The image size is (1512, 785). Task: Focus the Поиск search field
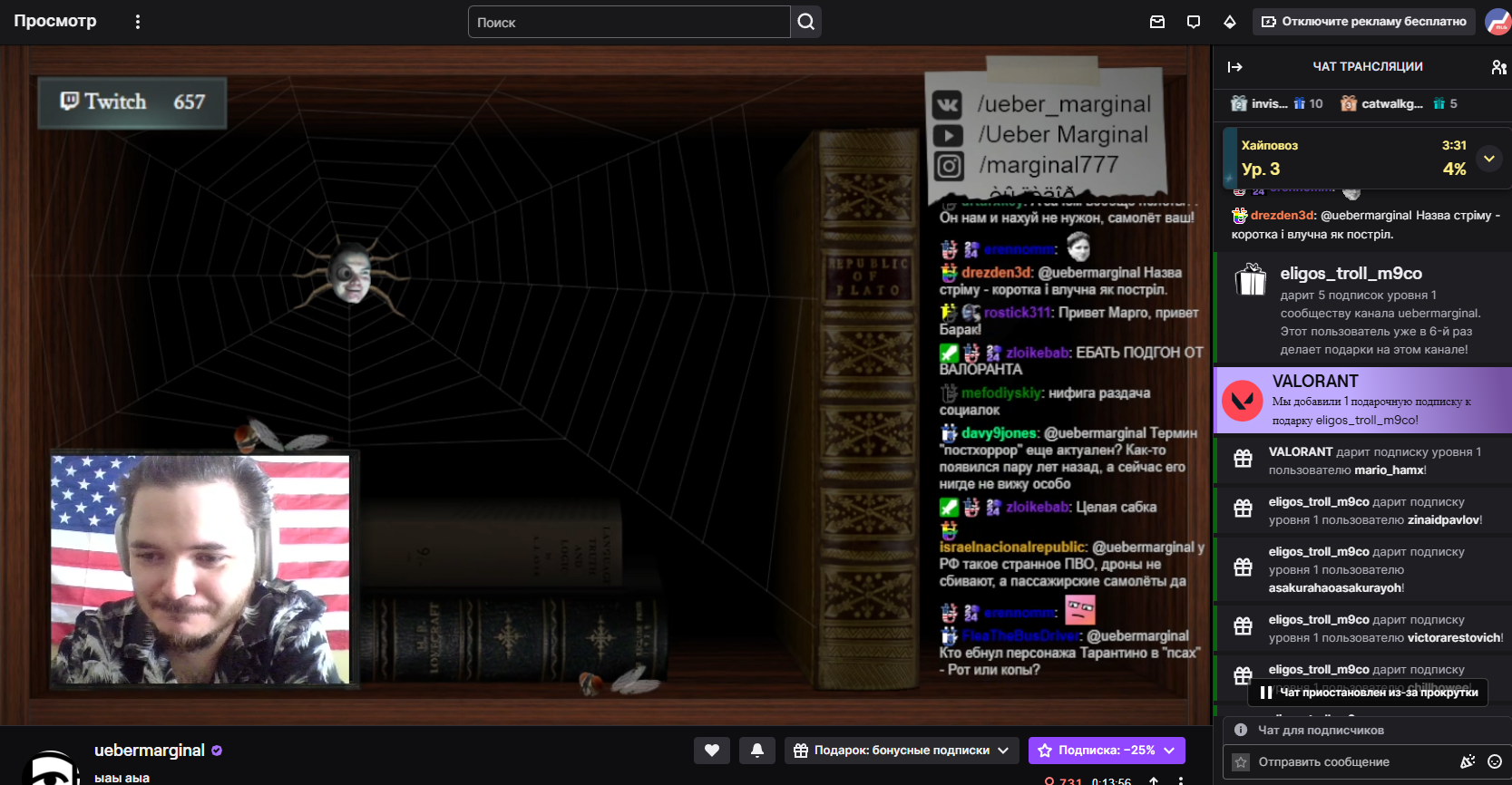(629, 22)
